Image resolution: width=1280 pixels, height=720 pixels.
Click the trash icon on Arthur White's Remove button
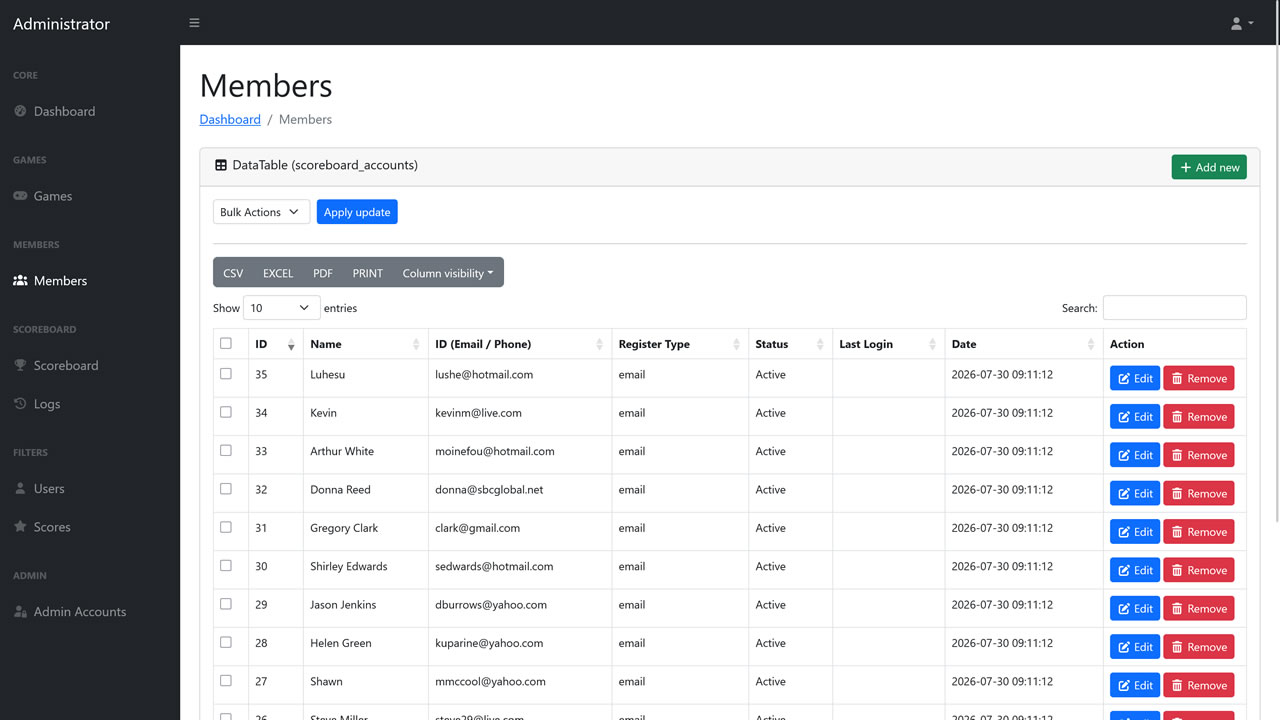pos(1177,455)
